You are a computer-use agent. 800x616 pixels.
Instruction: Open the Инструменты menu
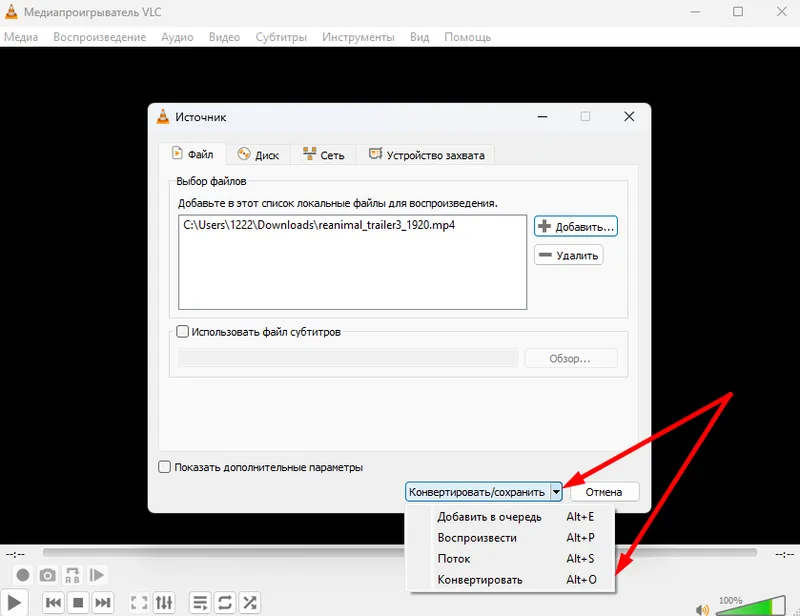pyautogui.click(x=358, y=37)
